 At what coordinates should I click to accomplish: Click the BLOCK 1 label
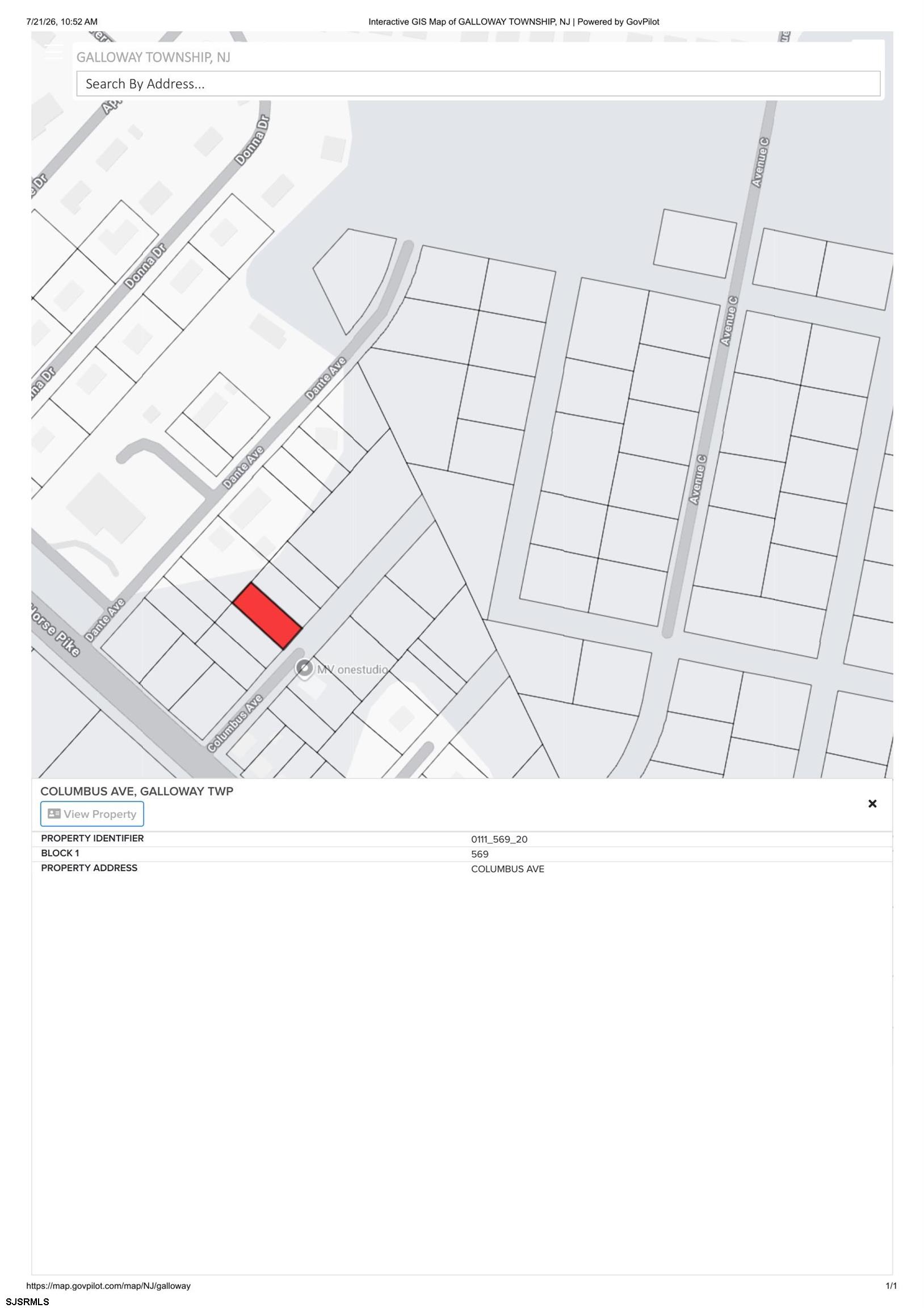point(60,853)
